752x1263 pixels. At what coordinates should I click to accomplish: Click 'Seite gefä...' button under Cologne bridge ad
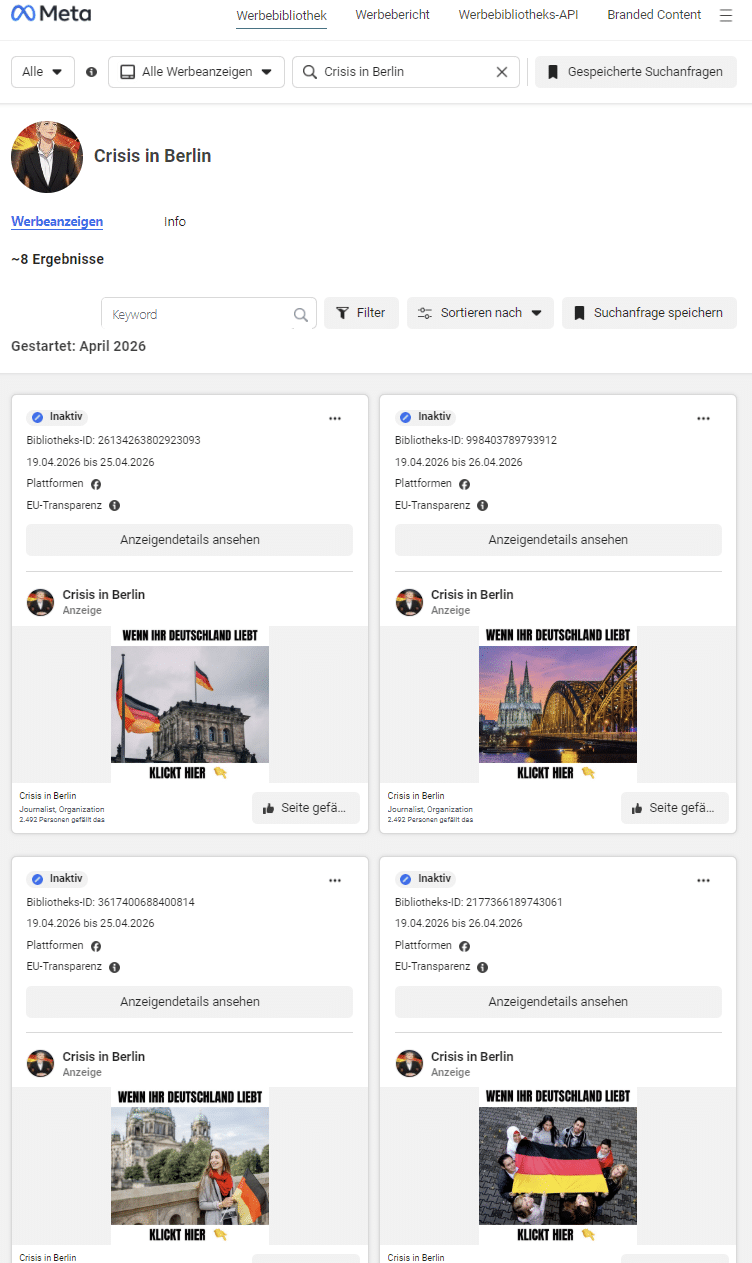tap(675, 808)
